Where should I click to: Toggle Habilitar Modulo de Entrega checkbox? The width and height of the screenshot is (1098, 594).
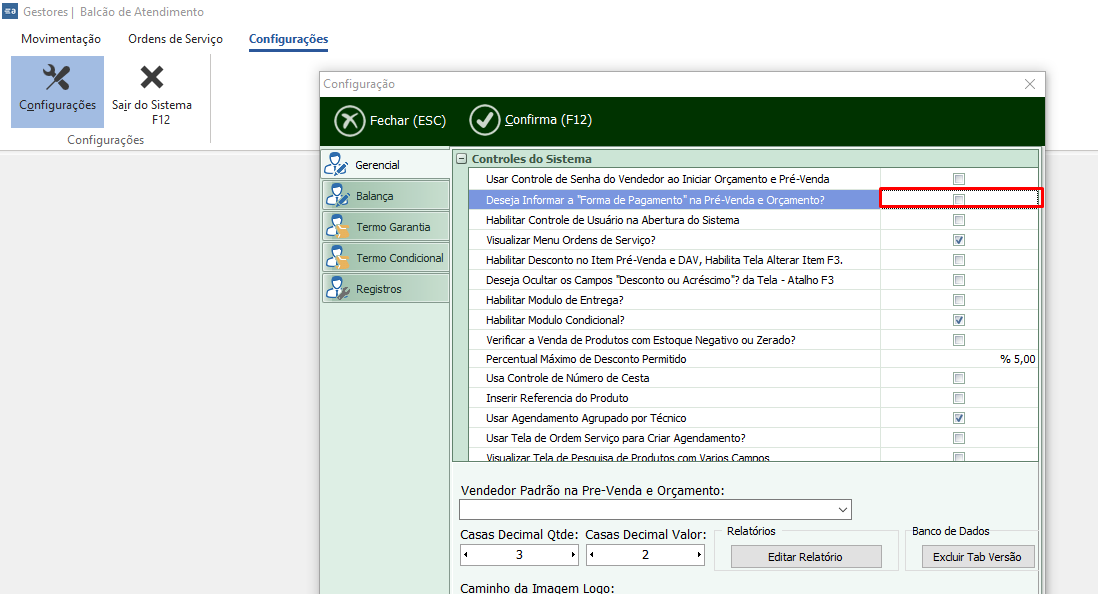coord(959,300)
